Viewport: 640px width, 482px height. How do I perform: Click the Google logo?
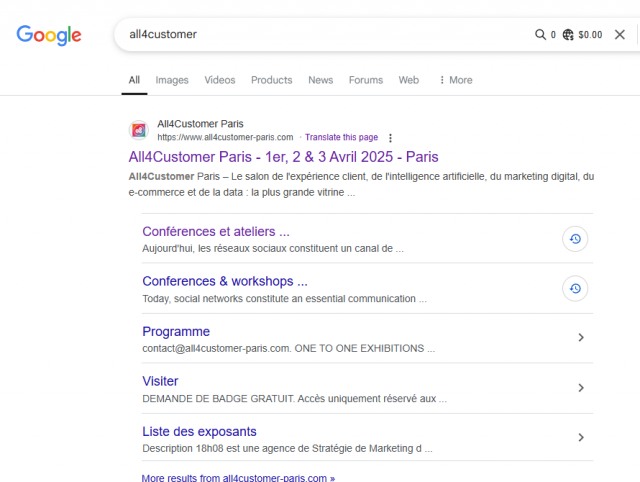tap(49, 35)
